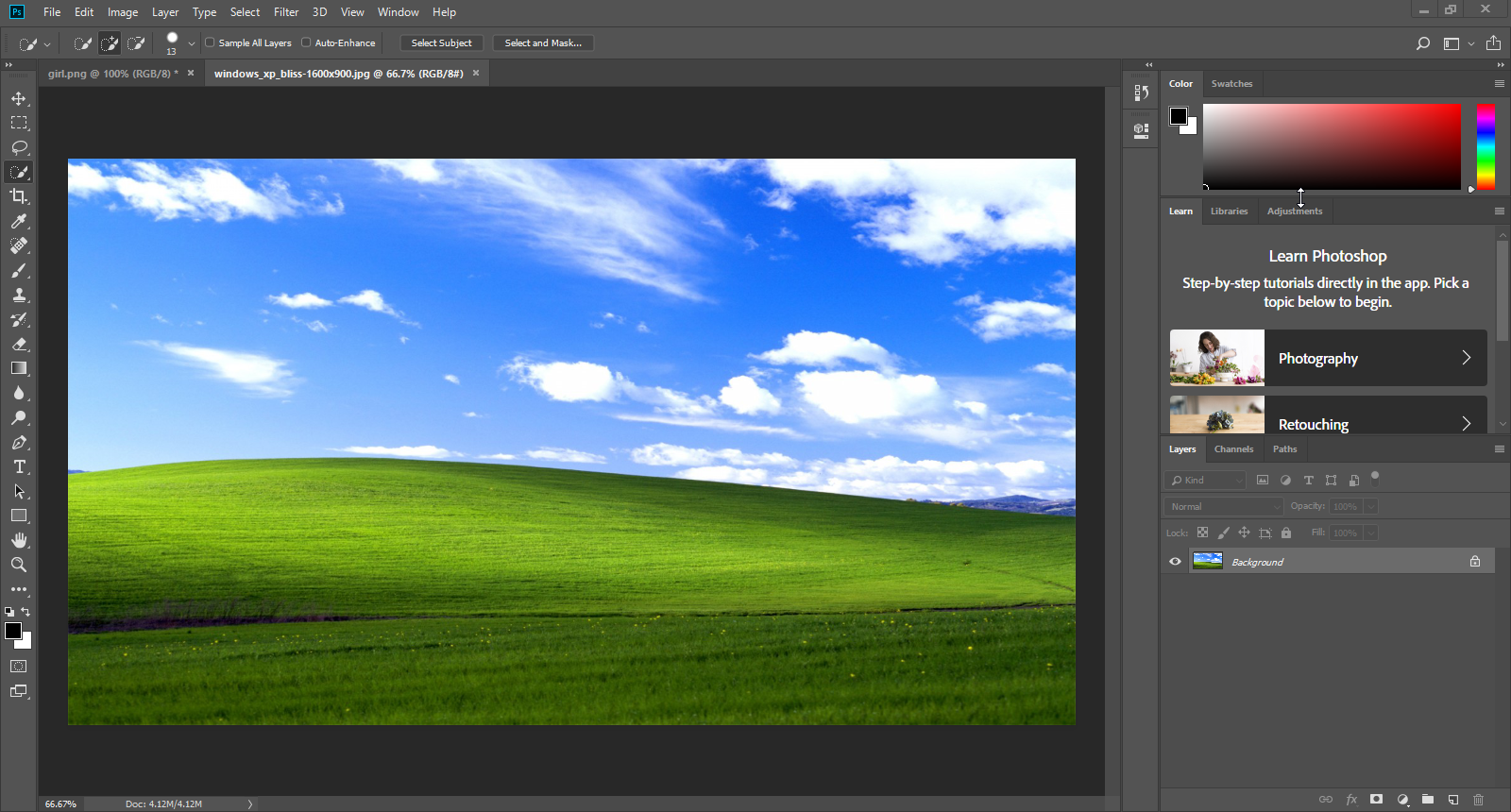Select the Move tool
Image resolution: width=1511 pixels, height=812 pixels.
(x=19, y=98)
